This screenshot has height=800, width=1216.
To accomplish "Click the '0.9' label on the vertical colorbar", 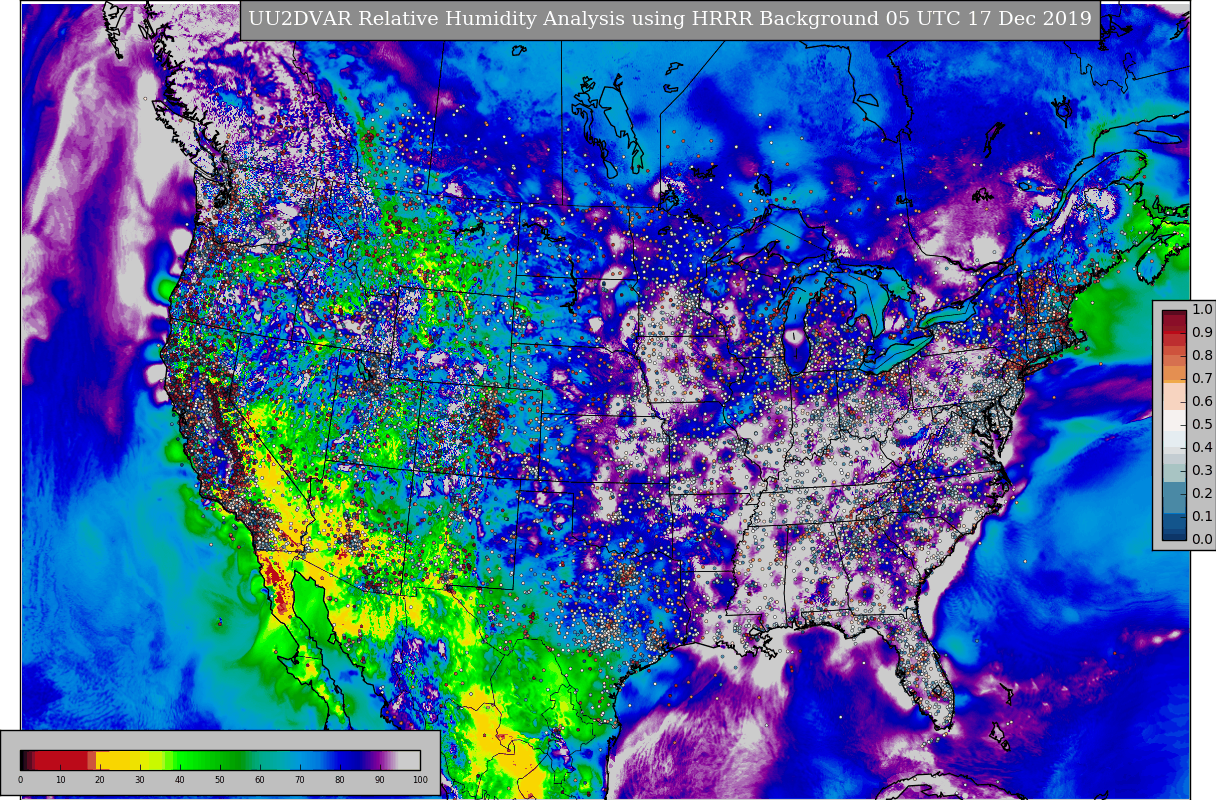I will [x=1202, y=332].
